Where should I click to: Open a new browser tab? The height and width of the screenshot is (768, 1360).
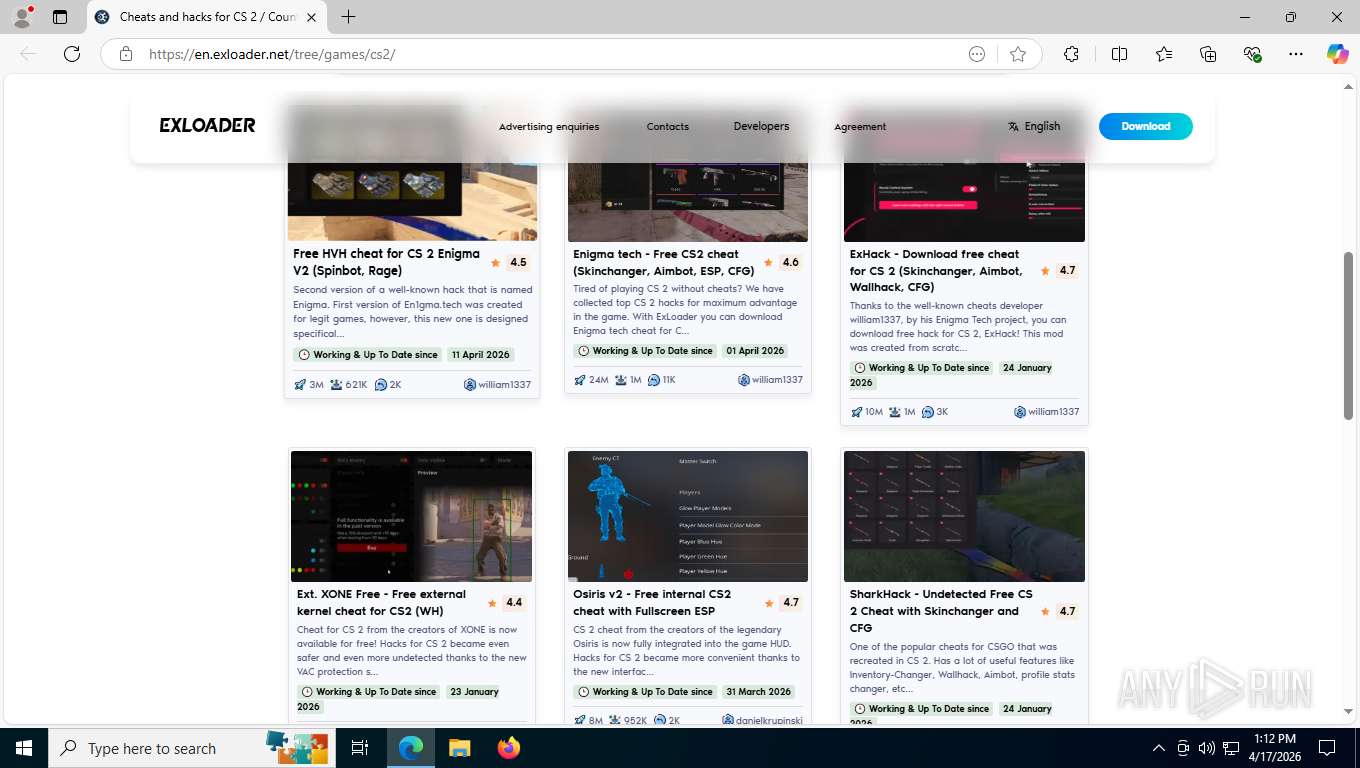[x=348, y=17]
